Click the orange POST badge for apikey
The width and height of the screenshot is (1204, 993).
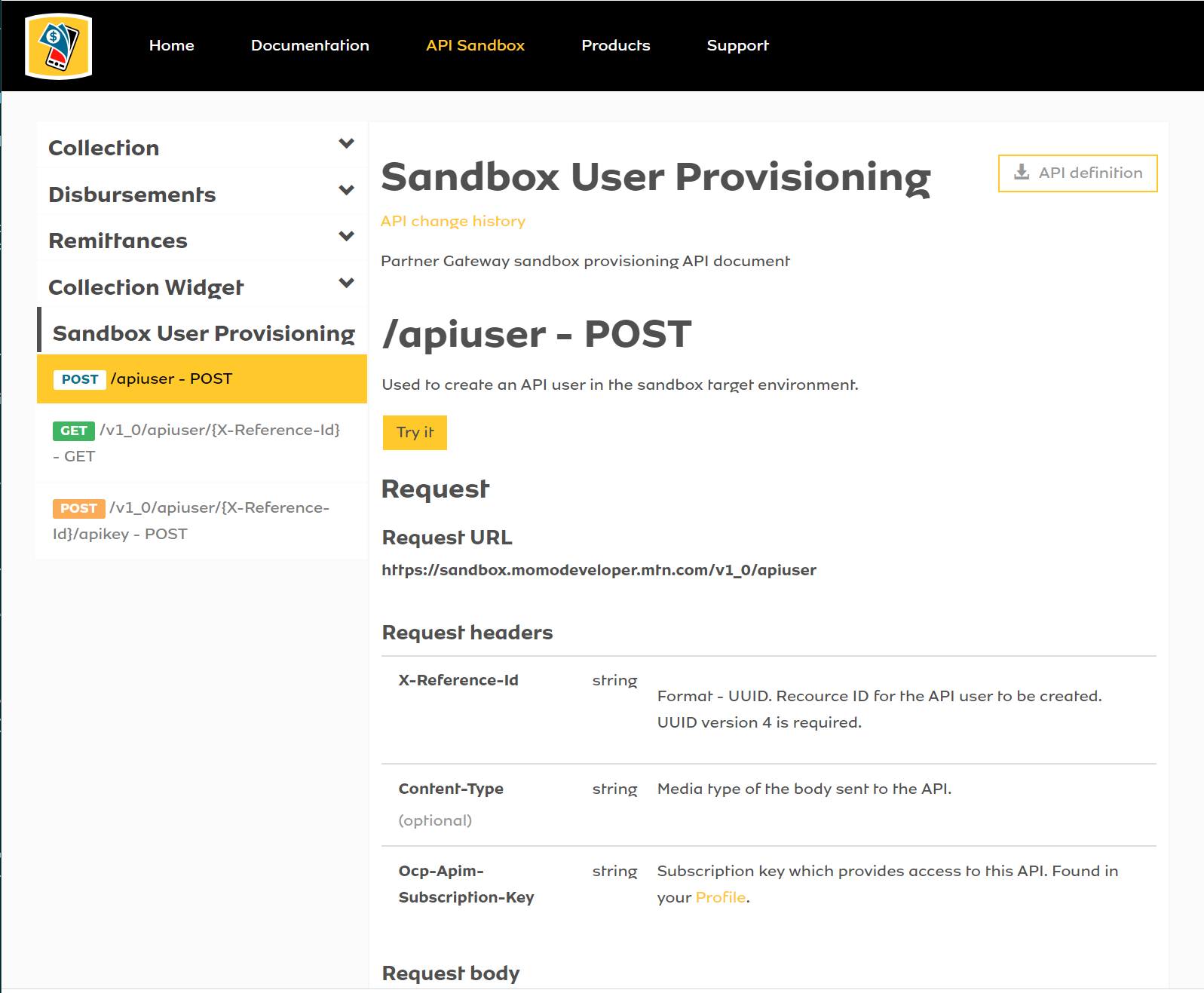(78, 508)
